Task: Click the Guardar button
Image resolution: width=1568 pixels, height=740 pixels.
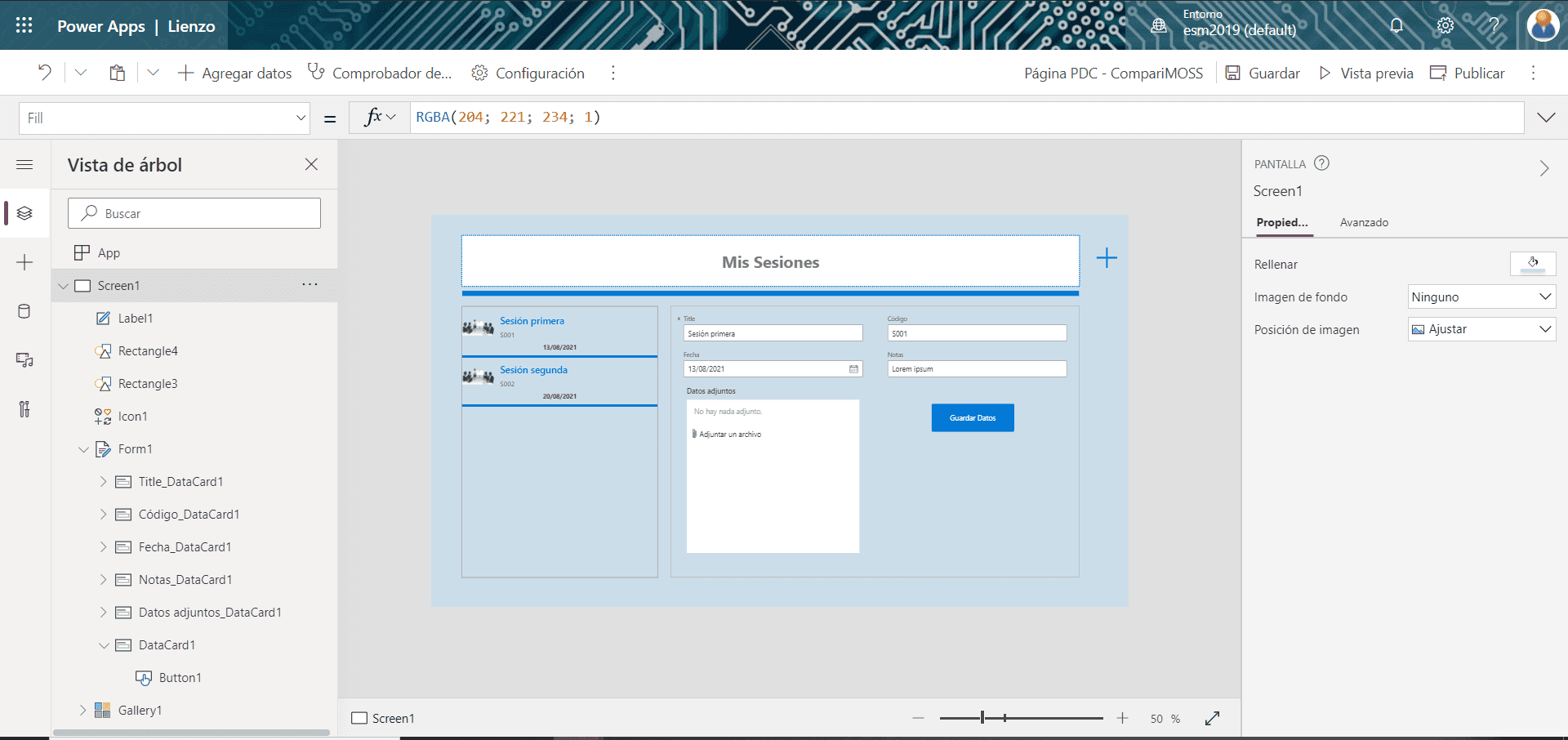Action: 1263,73
